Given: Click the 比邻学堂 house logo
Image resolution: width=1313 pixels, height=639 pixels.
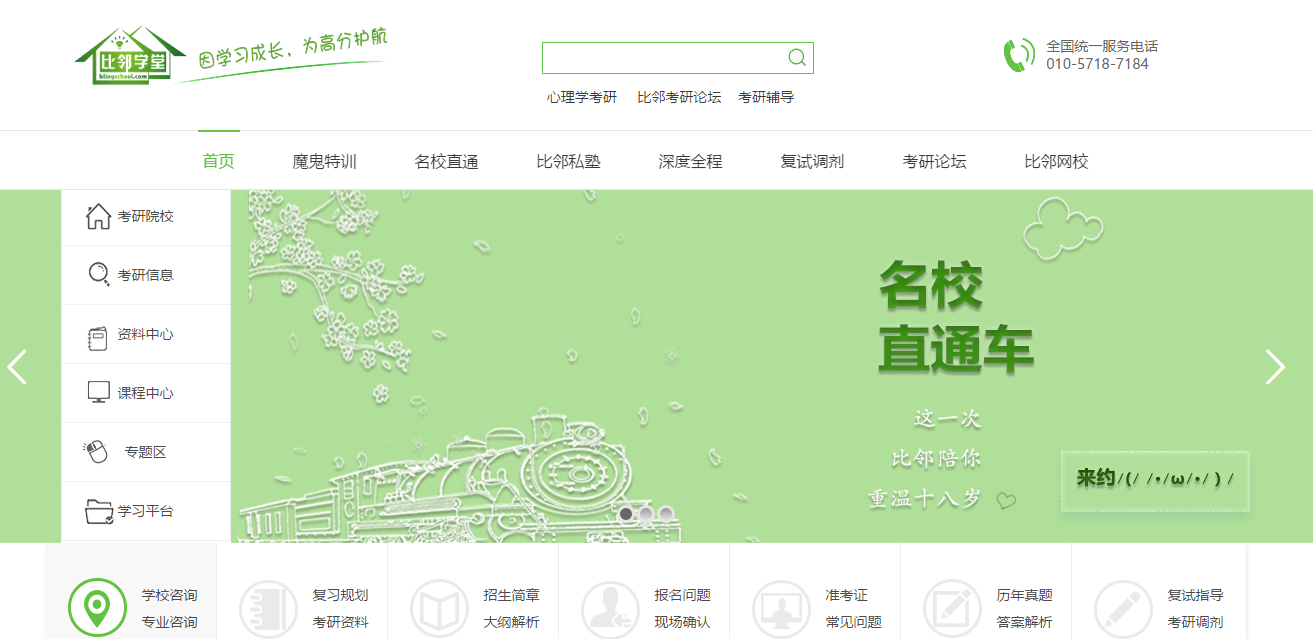Looking at the screenshot, I should pos(131,57).
